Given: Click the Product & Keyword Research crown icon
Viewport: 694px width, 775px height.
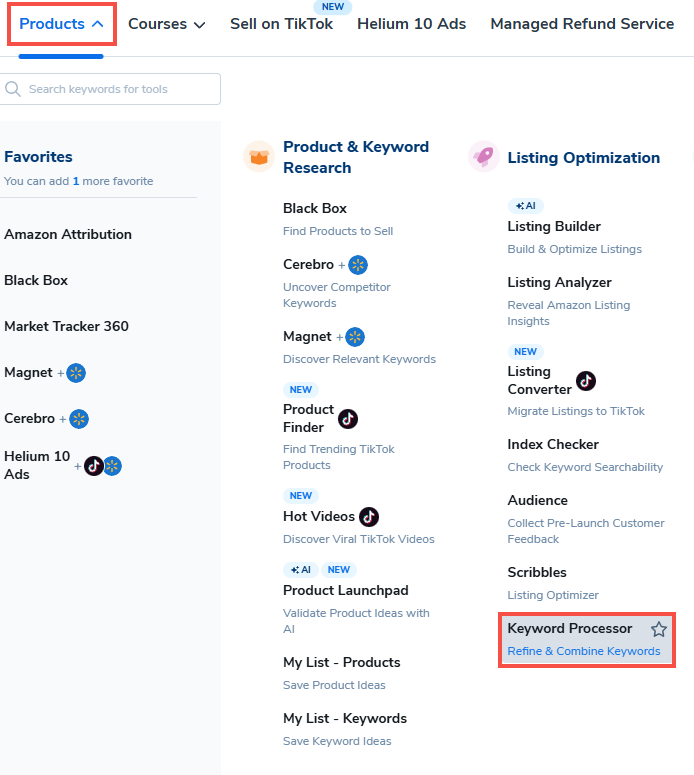Looking at the screenshot, I should pyautogui.click(x=259, y=157).
